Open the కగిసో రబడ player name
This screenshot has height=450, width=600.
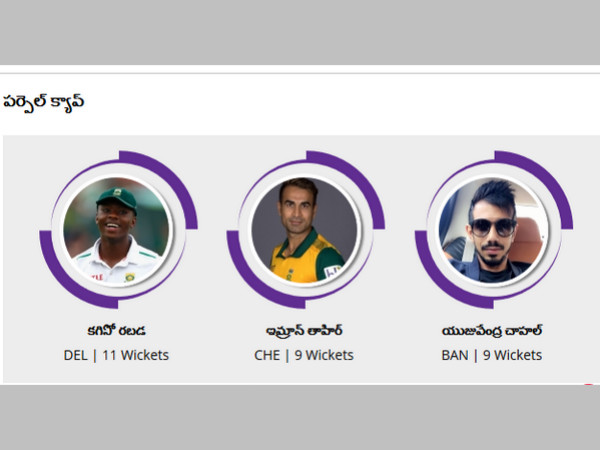coord(116,330)
